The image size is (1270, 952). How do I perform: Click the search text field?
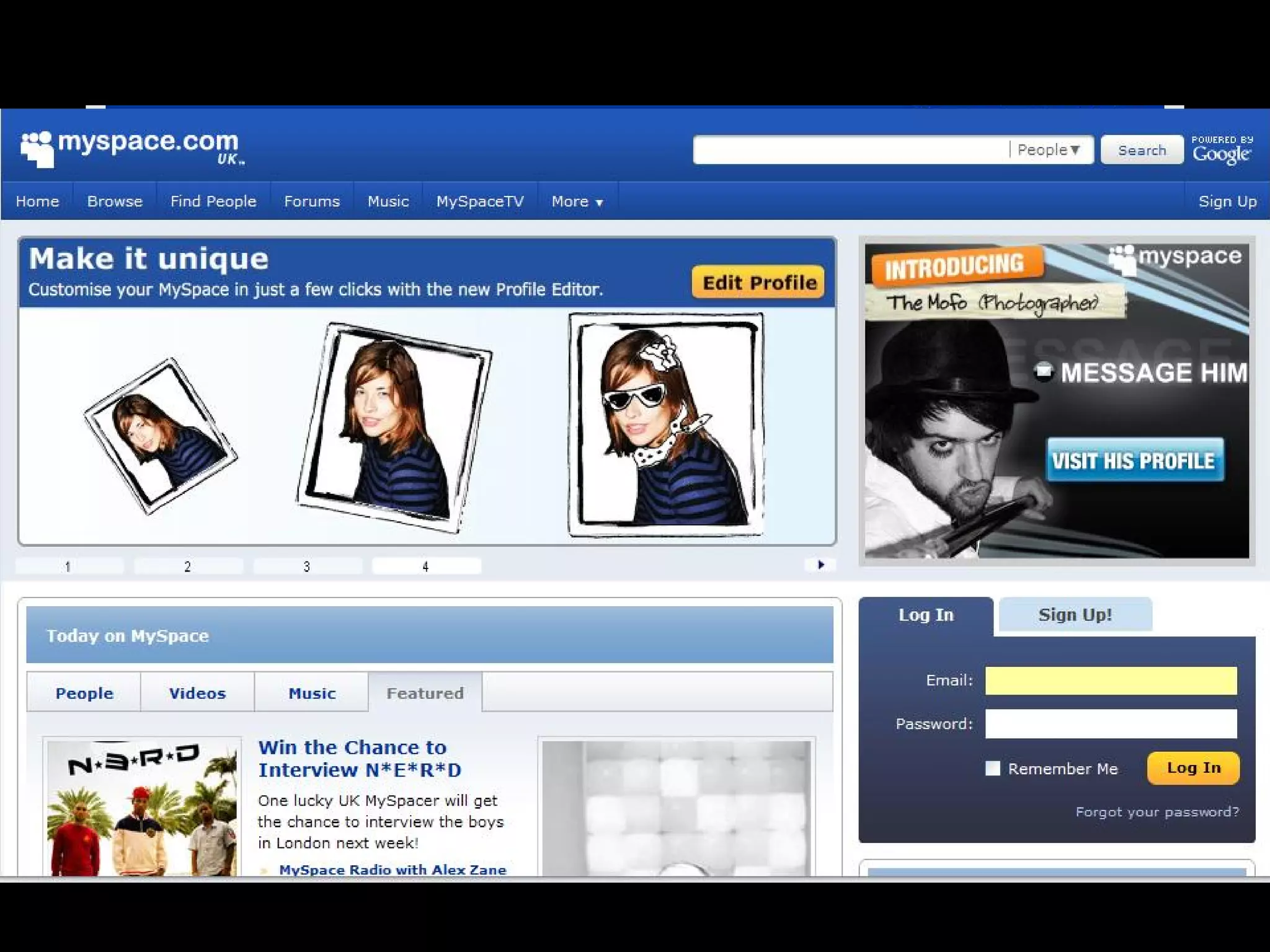coord(851,150)
